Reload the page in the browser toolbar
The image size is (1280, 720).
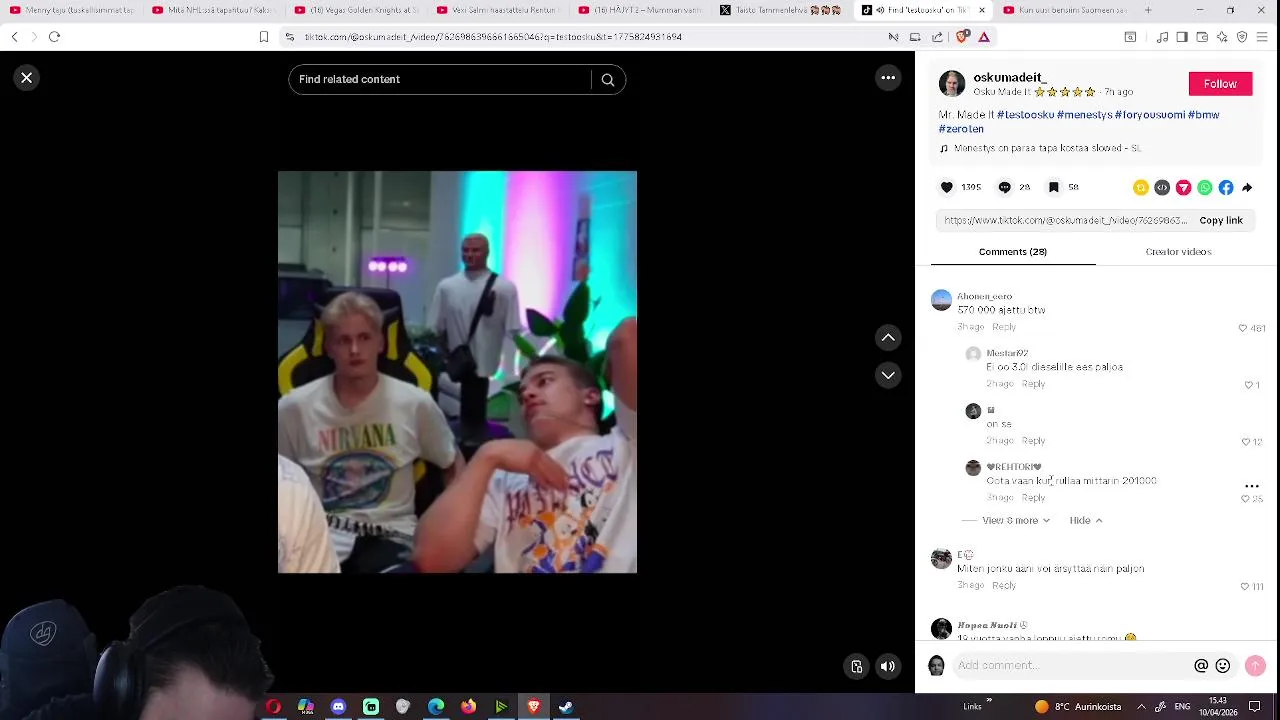55,37
